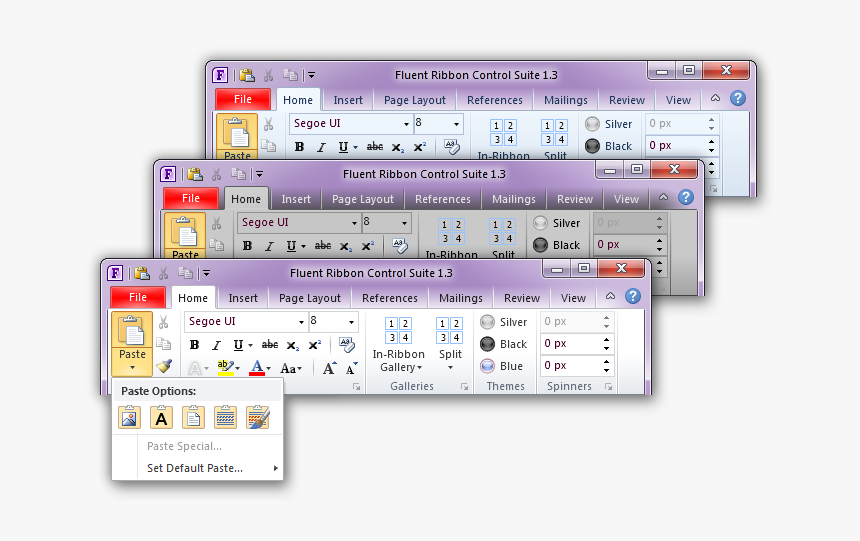Switch to Insert tab in front window
860x541 pixels.
[x=243, y=298]
